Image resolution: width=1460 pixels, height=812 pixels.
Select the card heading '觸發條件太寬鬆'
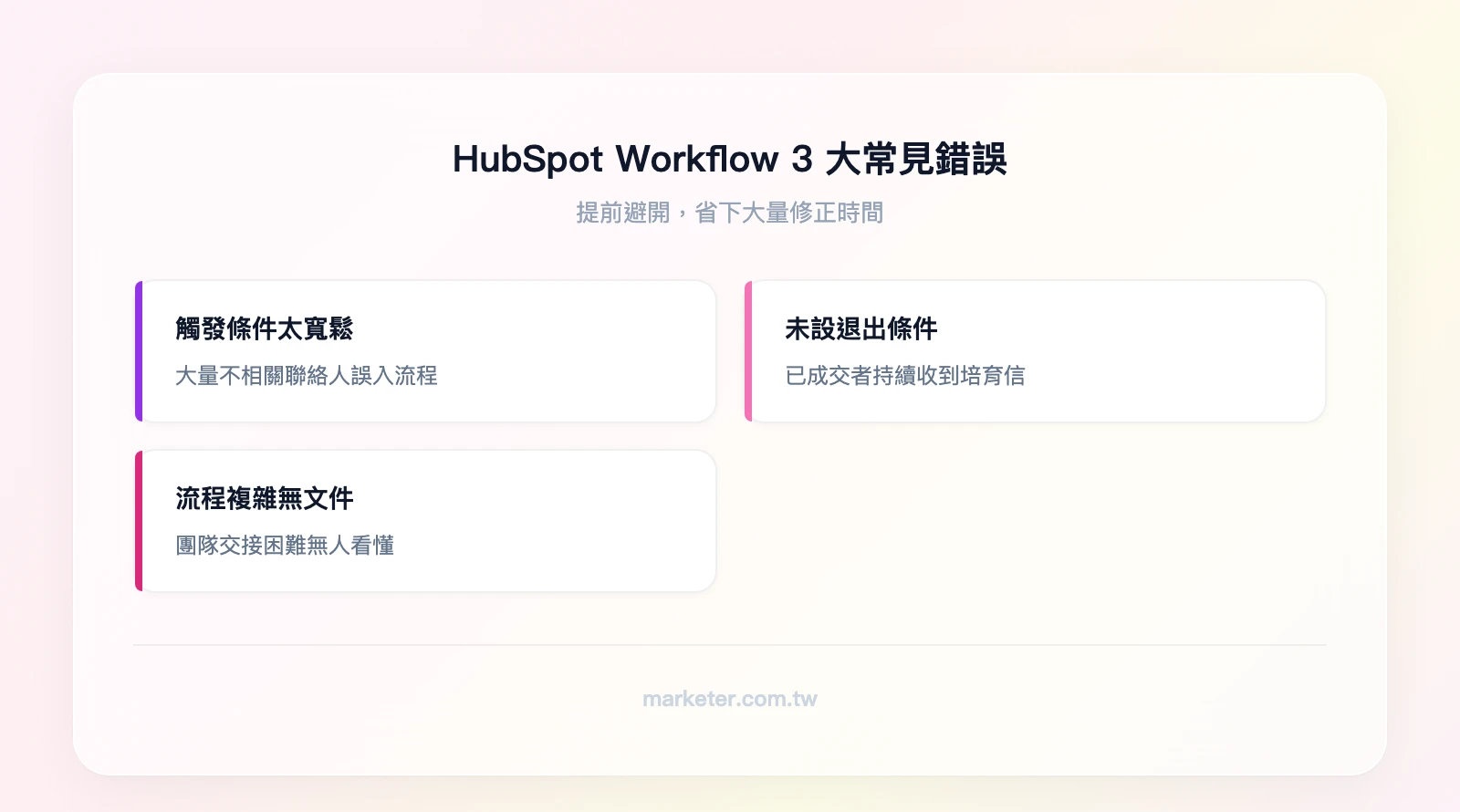[x=265, y=328]
